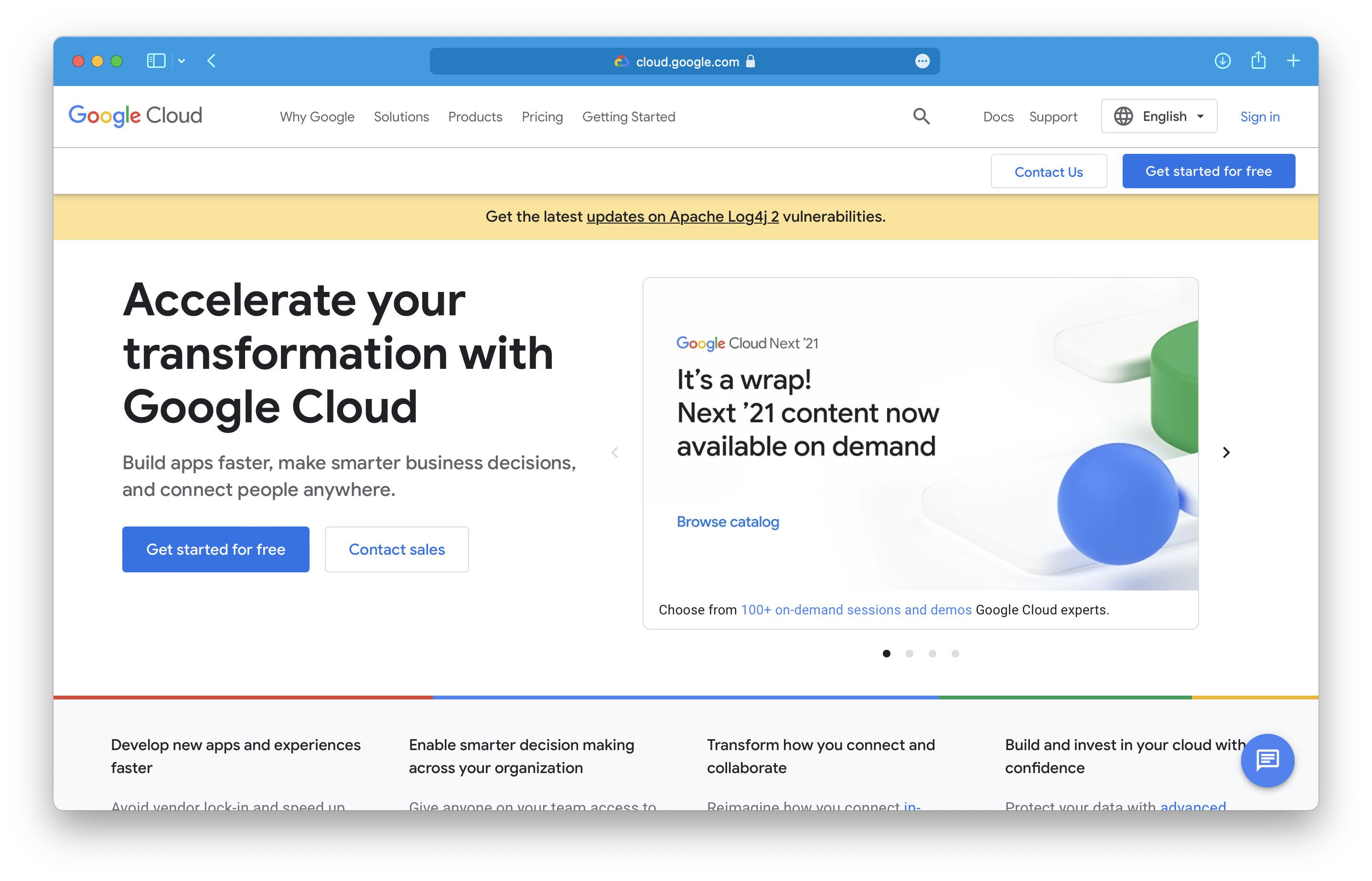Click the Contact sales button
Image resolution: width=1372 pixels, height=881 pixels.
click(397, 549)
